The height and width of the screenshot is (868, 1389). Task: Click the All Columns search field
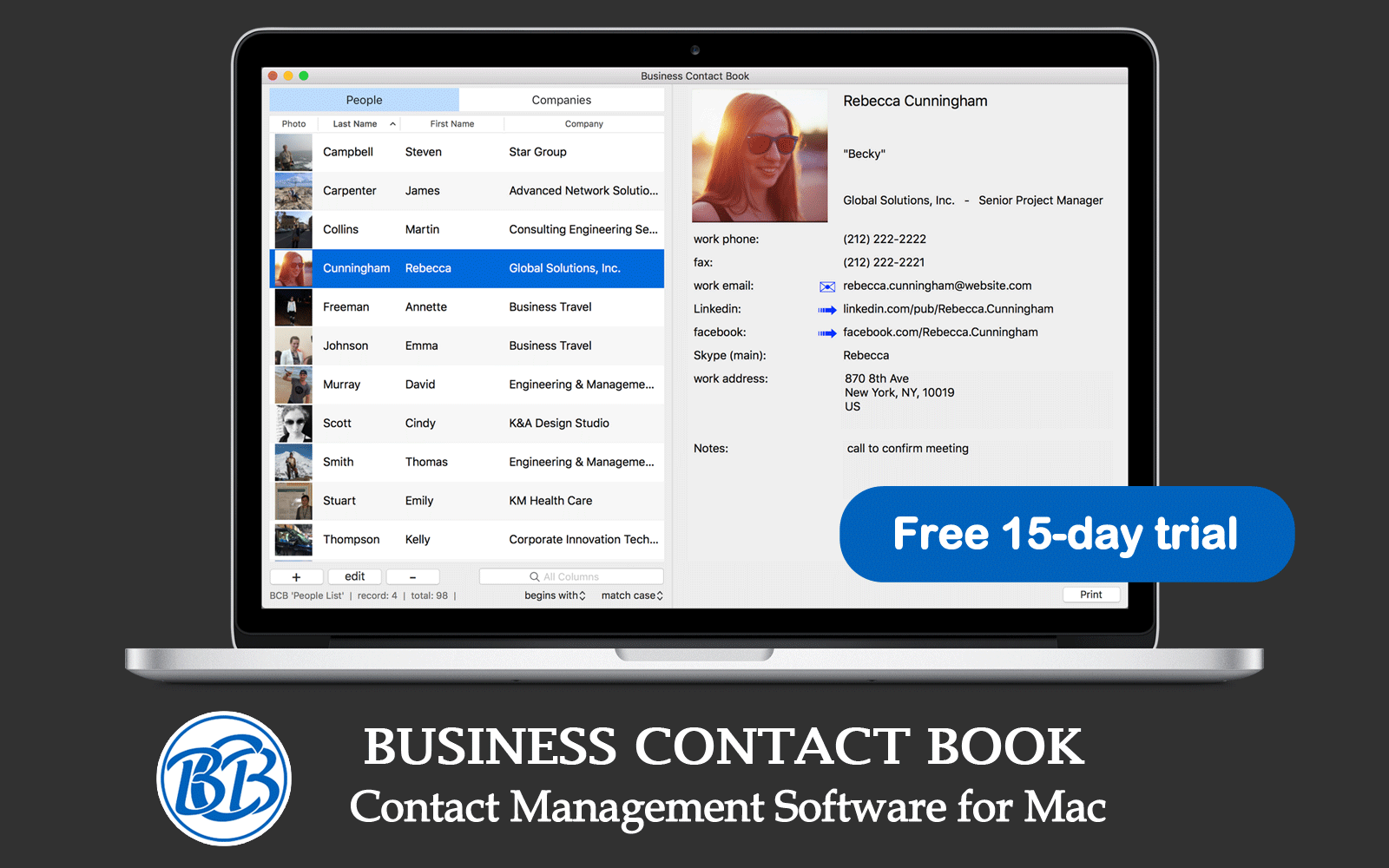point(571,576)
